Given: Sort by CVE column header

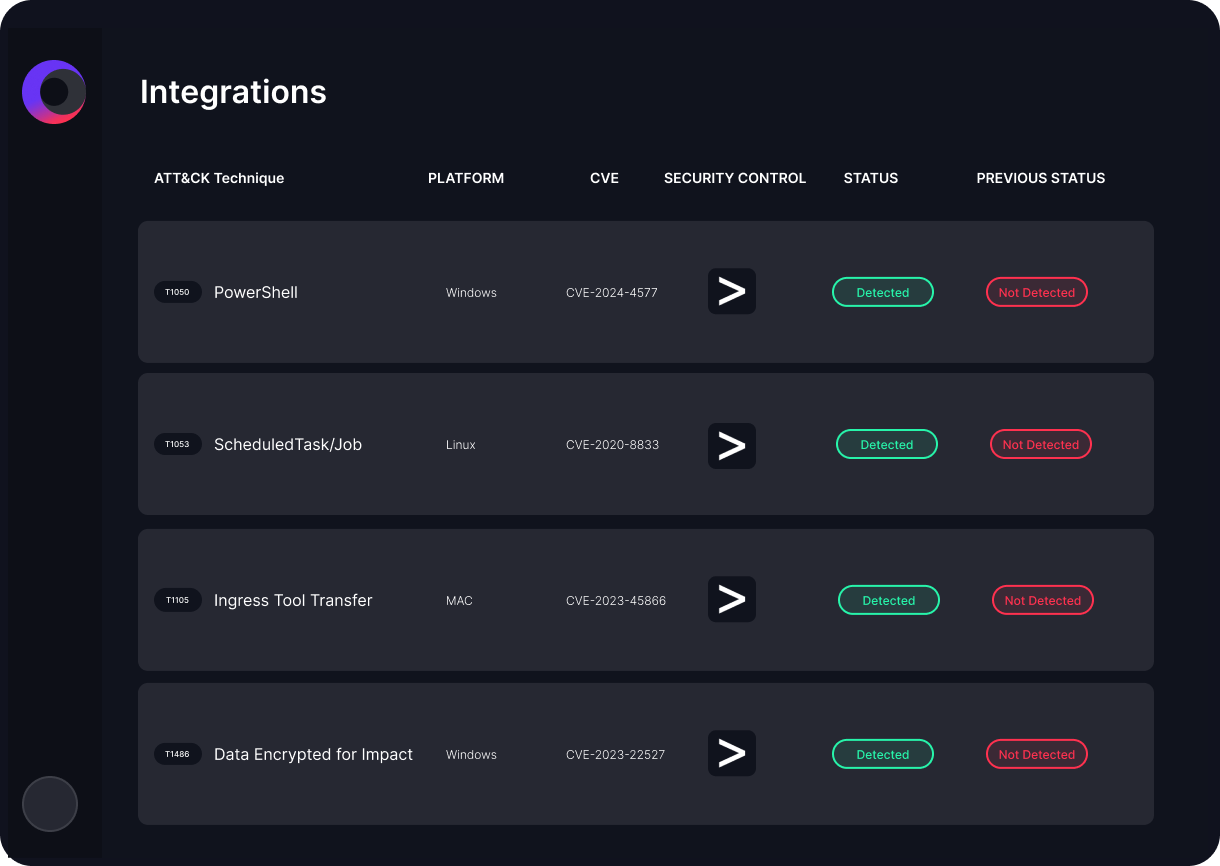Looking at the screenshot, I should point(604,178).
